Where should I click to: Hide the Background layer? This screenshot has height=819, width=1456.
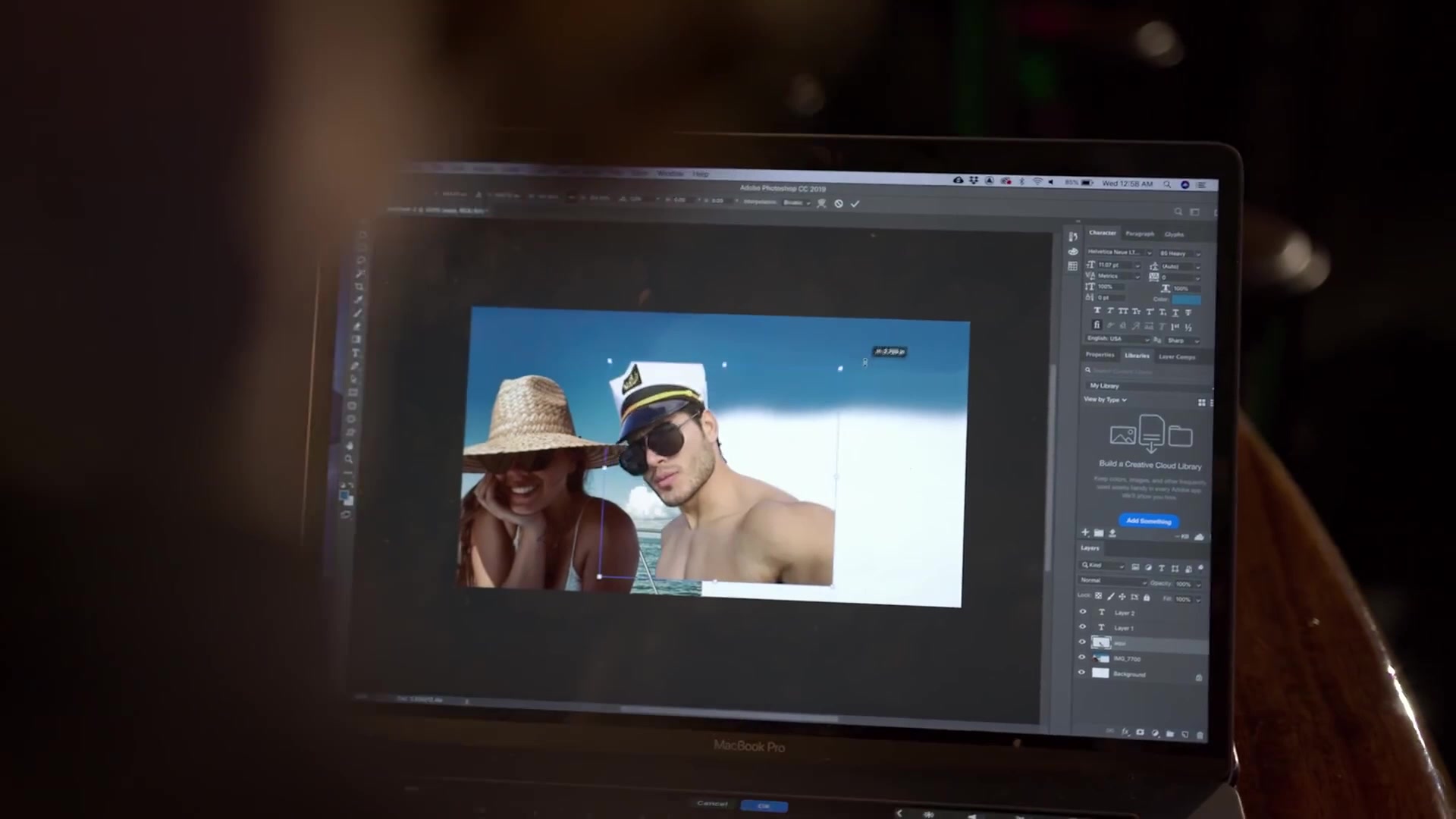pos(1081,672)
